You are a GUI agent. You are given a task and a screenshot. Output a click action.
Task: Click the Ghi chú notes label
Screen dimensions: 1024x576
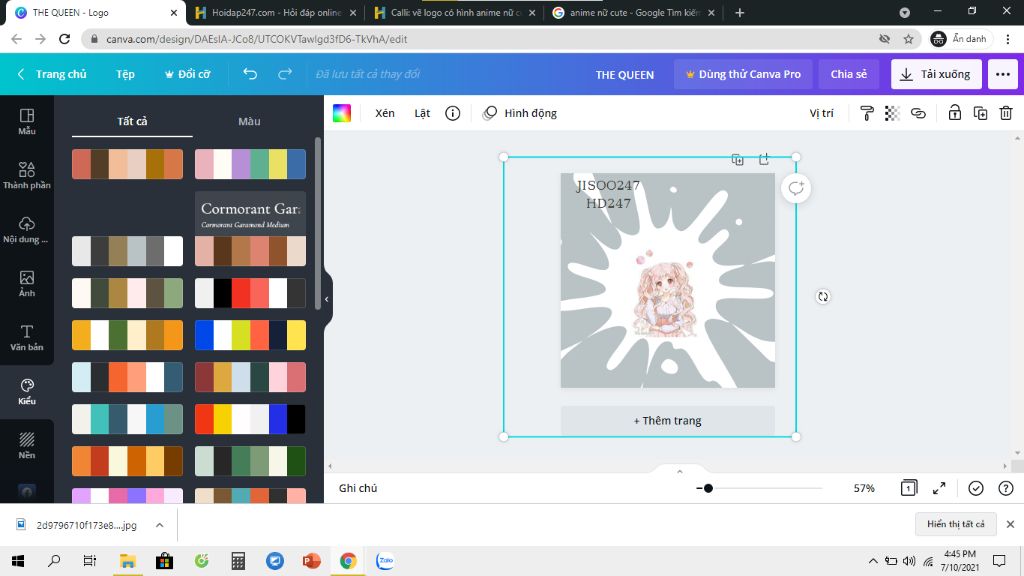point(358,488)
